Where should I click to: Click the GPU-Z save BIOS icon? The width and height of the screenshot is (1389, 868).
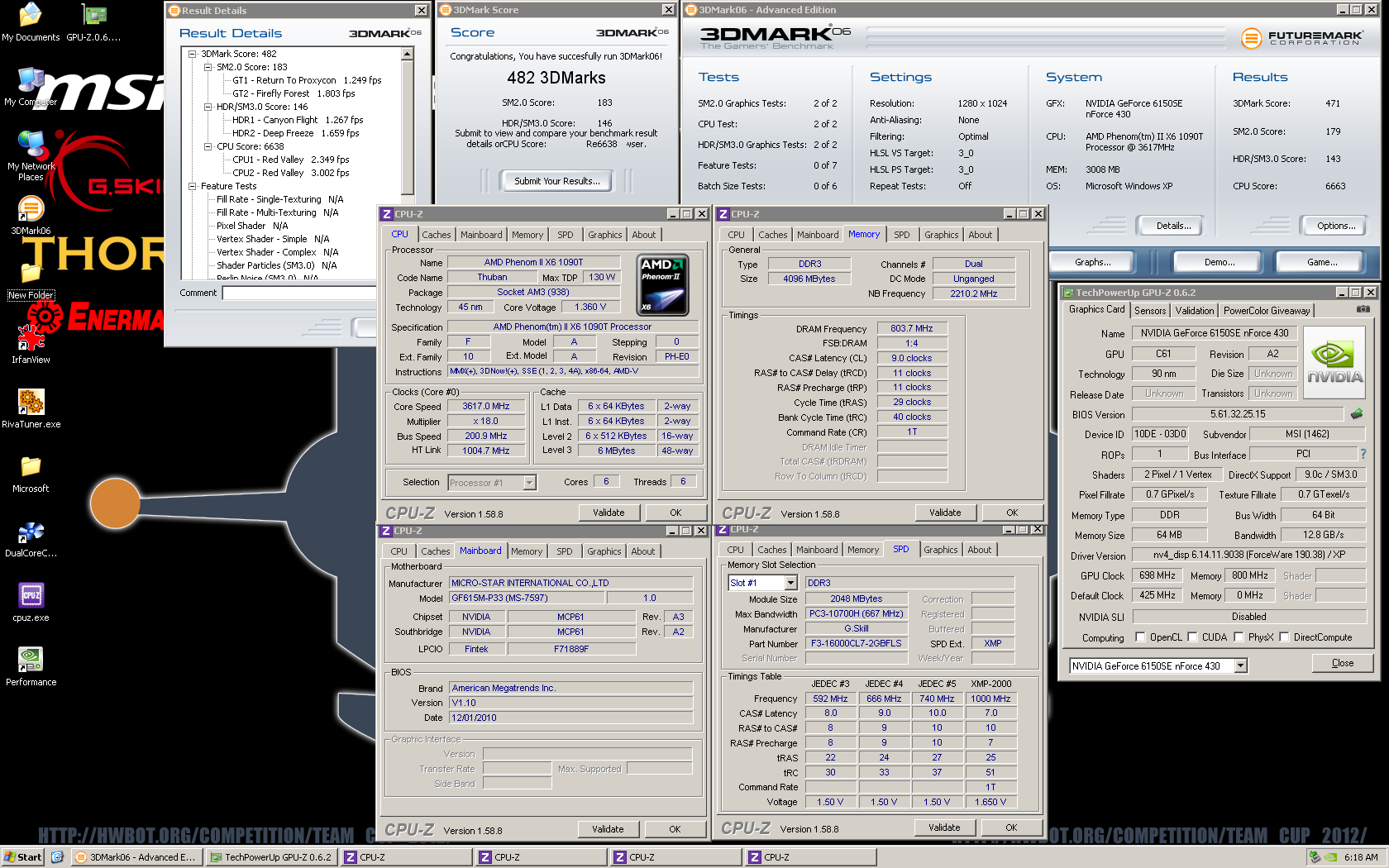(1357, 414)
